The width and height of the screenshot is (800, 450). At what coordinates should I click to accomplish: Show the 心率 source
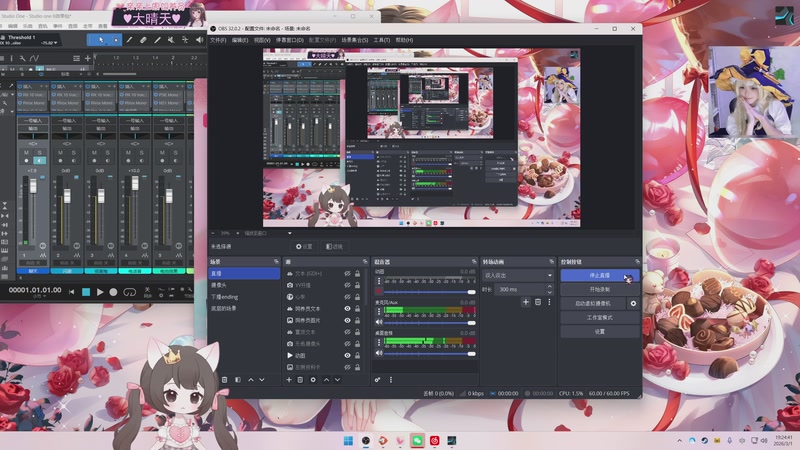[x=347, y=297]
